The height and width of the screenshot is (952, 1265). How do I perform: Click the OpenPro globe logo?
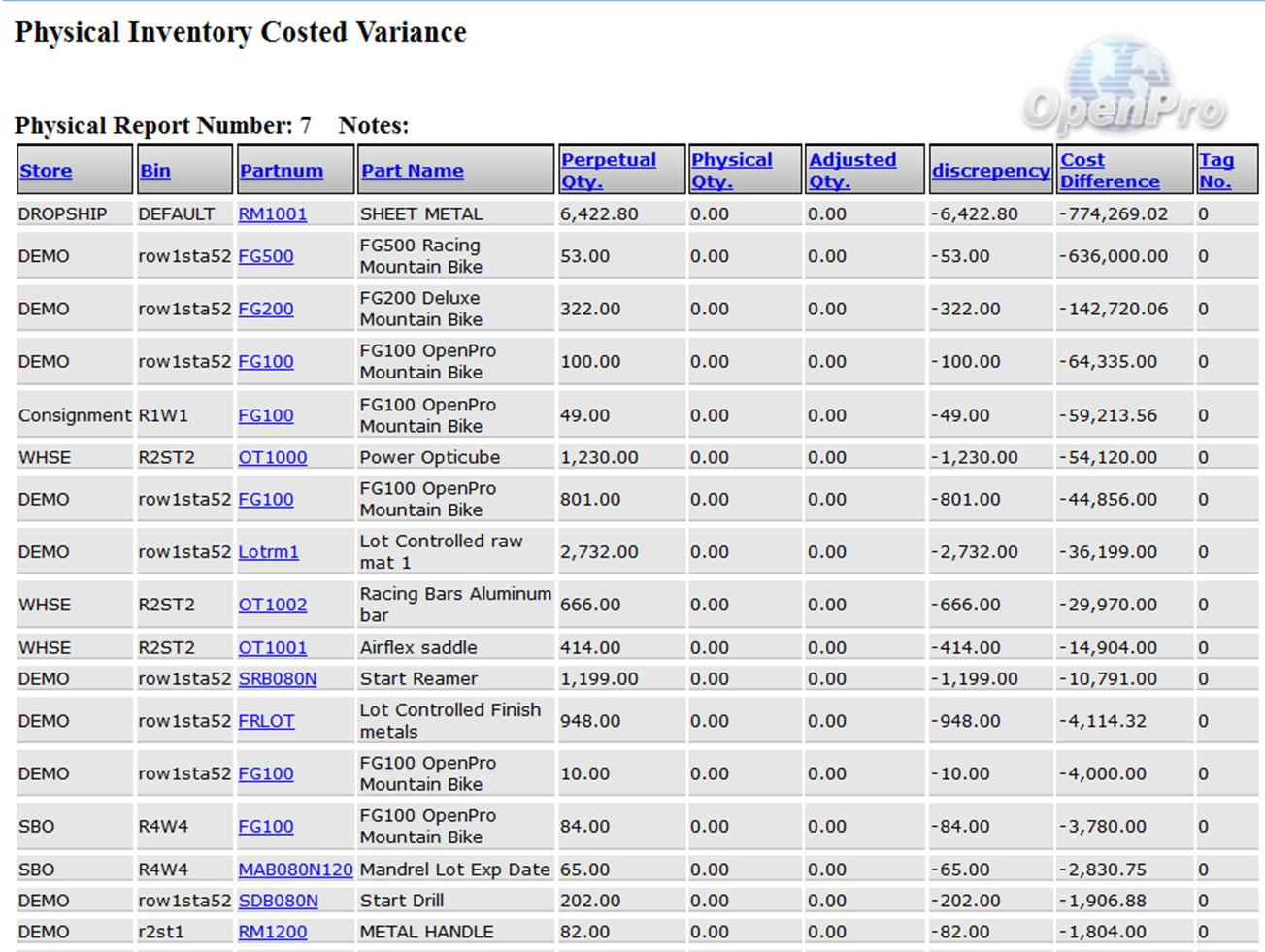(1123, 89)
